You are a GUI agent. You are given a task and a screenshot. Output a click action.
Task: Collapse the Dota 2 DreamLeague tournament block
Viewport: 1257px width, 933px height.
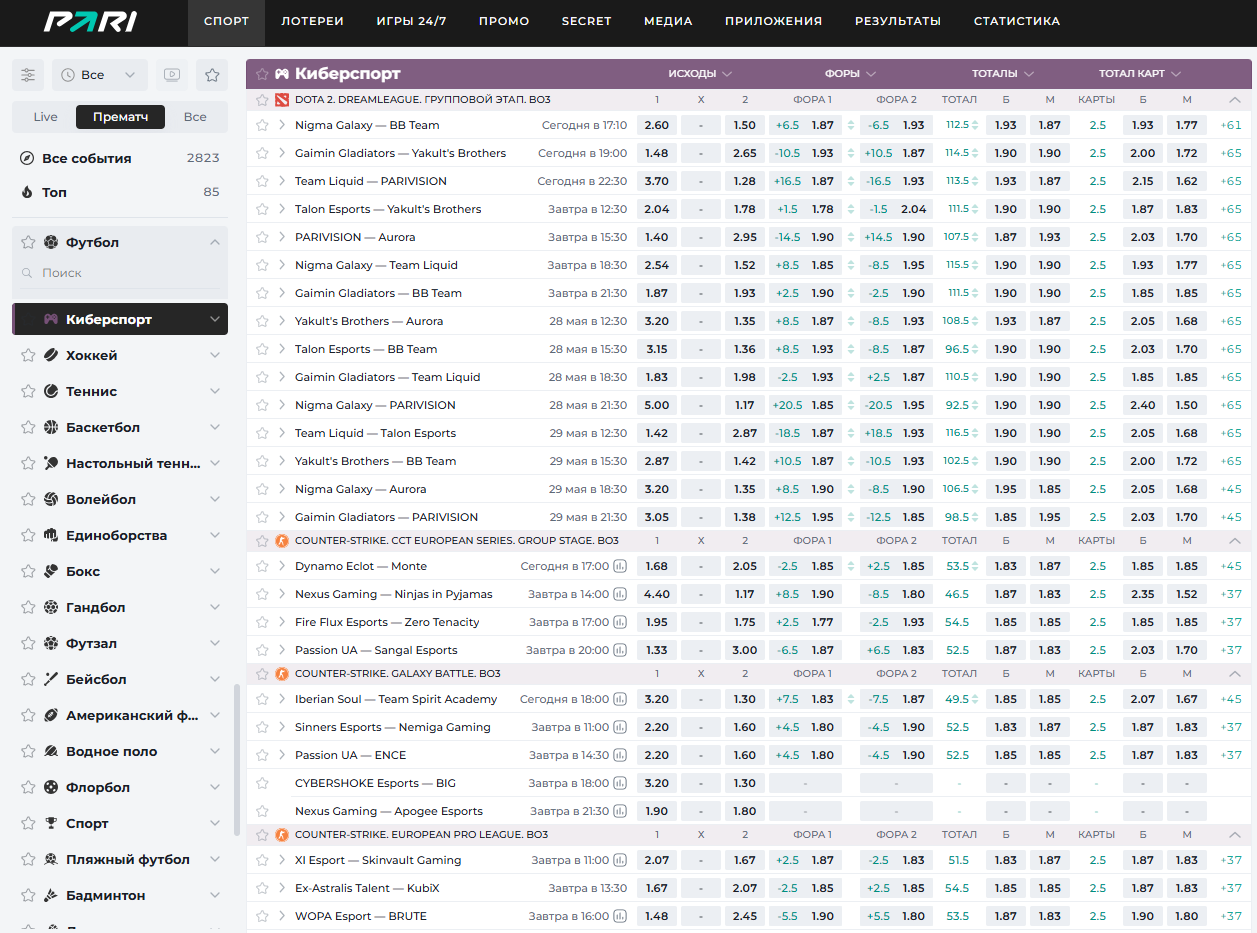[1234, 100]
